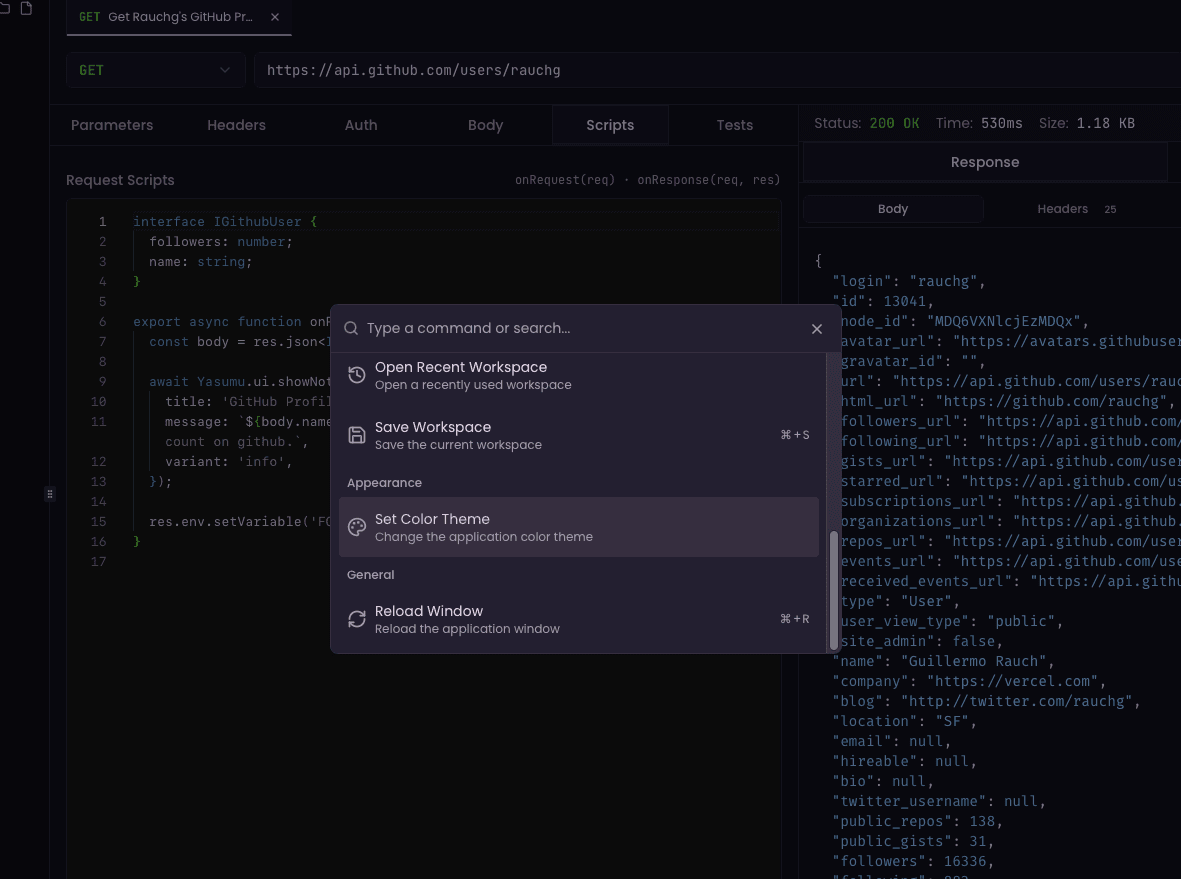Open the GET method dropdown

(x=155, y=70)
